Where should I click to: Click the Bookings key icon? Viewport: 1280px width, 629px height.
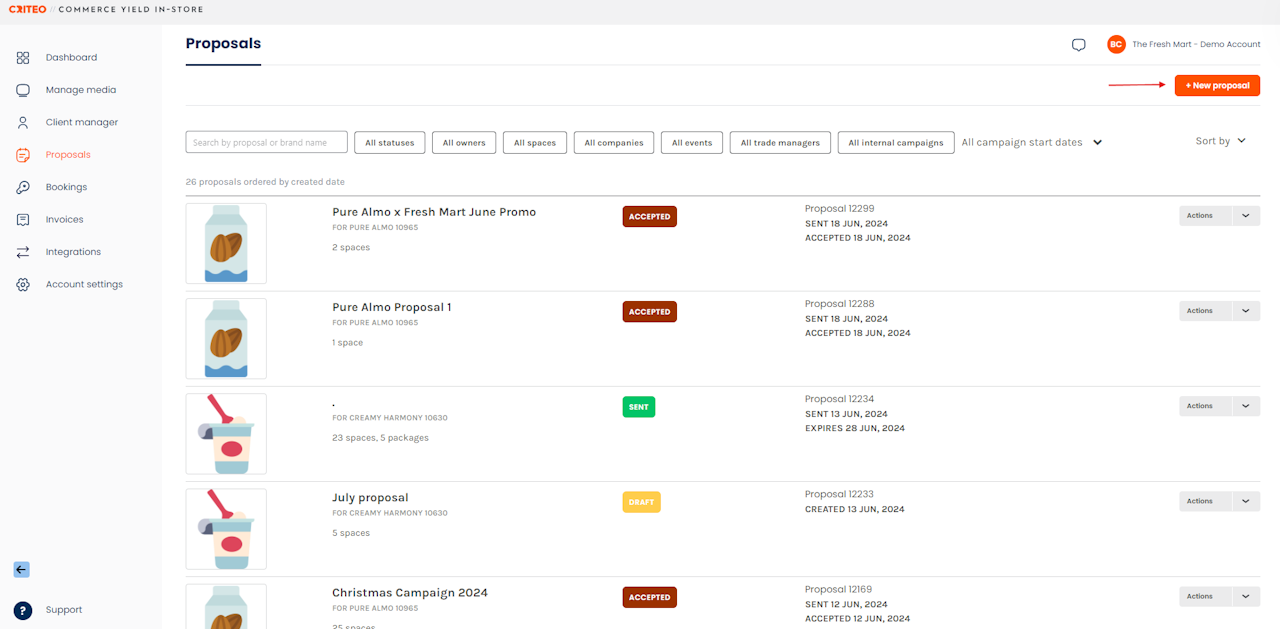click(23, 187)
